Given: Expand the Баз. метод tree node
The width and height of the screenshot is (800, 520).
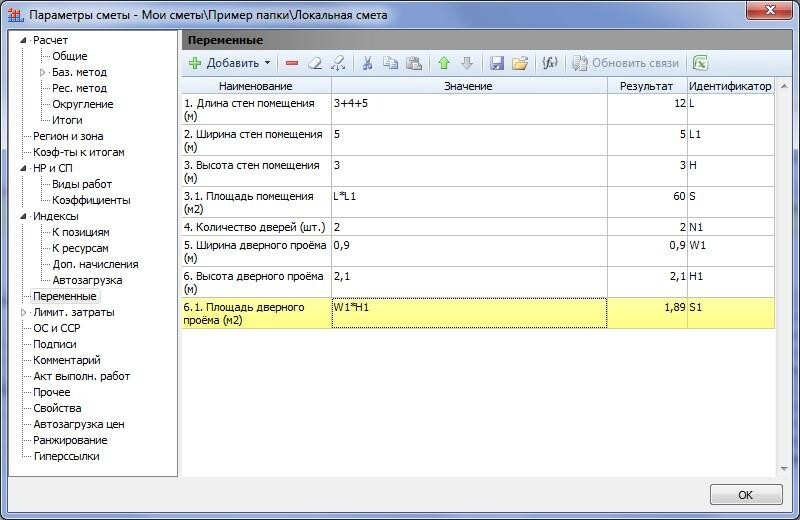Looking at the screenshot, I should coord(43,72).
